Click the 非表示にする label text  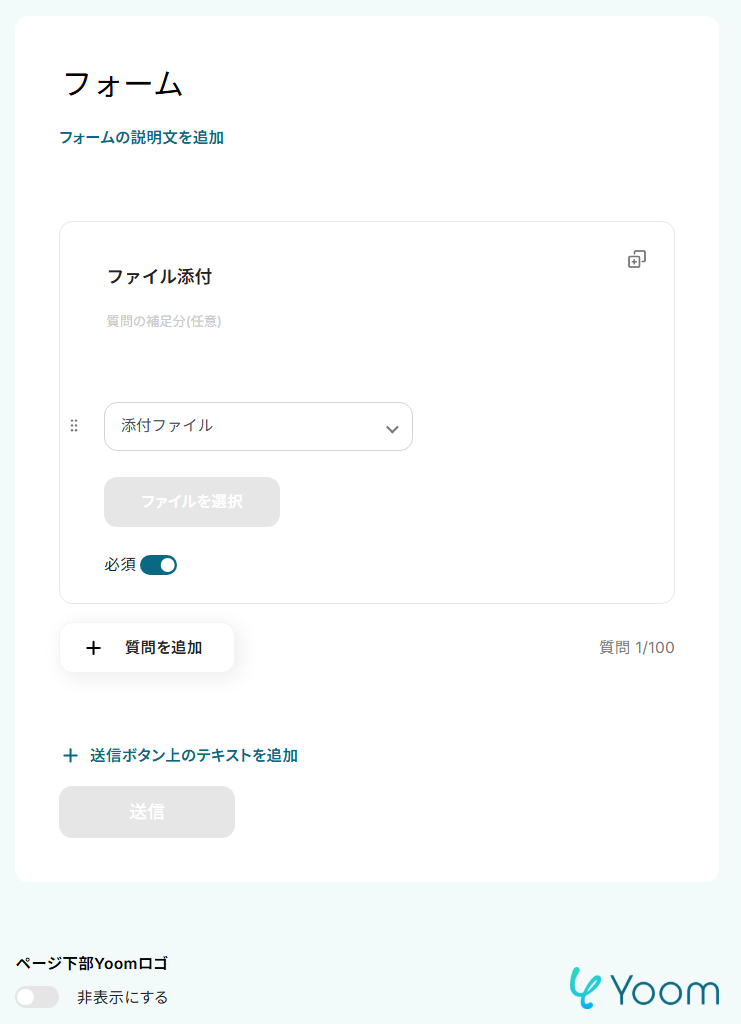[x=122, y=997]
